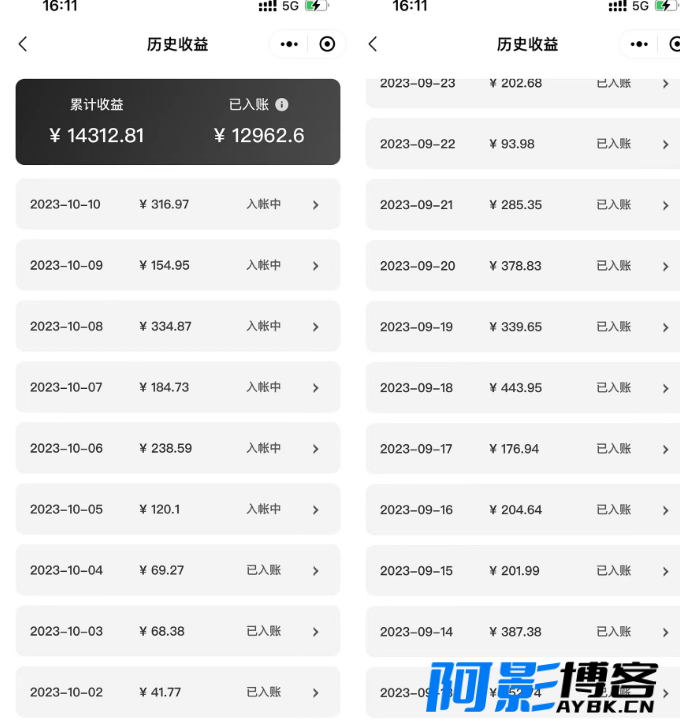Tap the battery charging icon on left status bar
This screenshot has height=723, width=680.
coord(317,6)
